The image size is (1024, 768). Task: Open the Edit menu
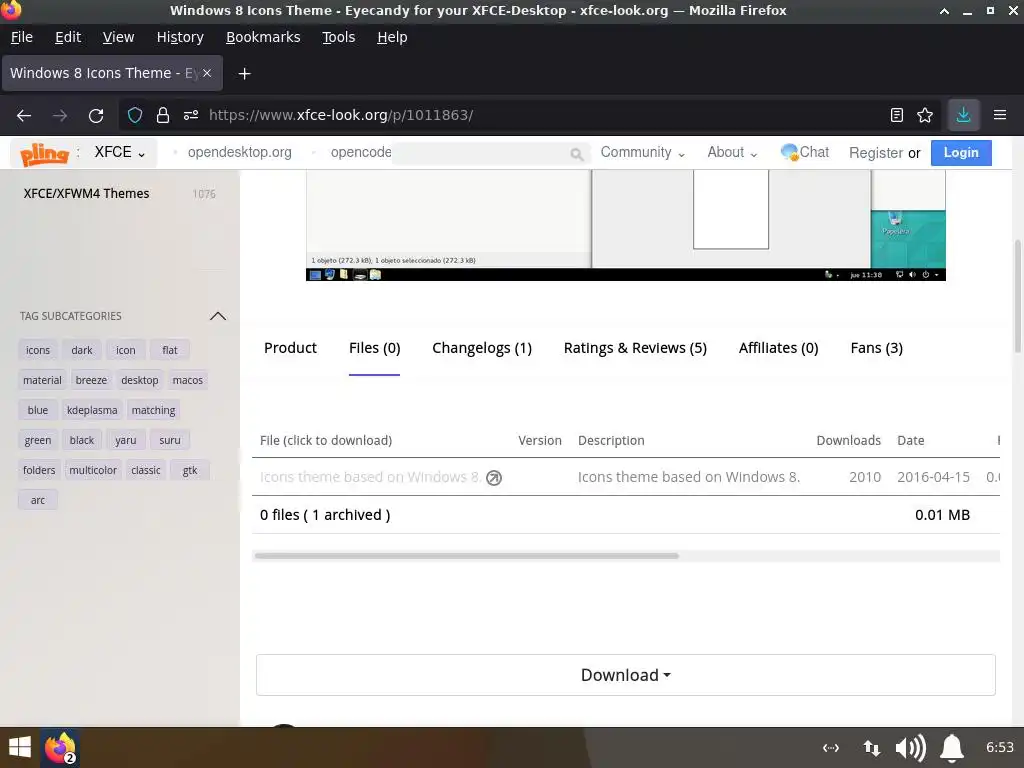point(68,37)
